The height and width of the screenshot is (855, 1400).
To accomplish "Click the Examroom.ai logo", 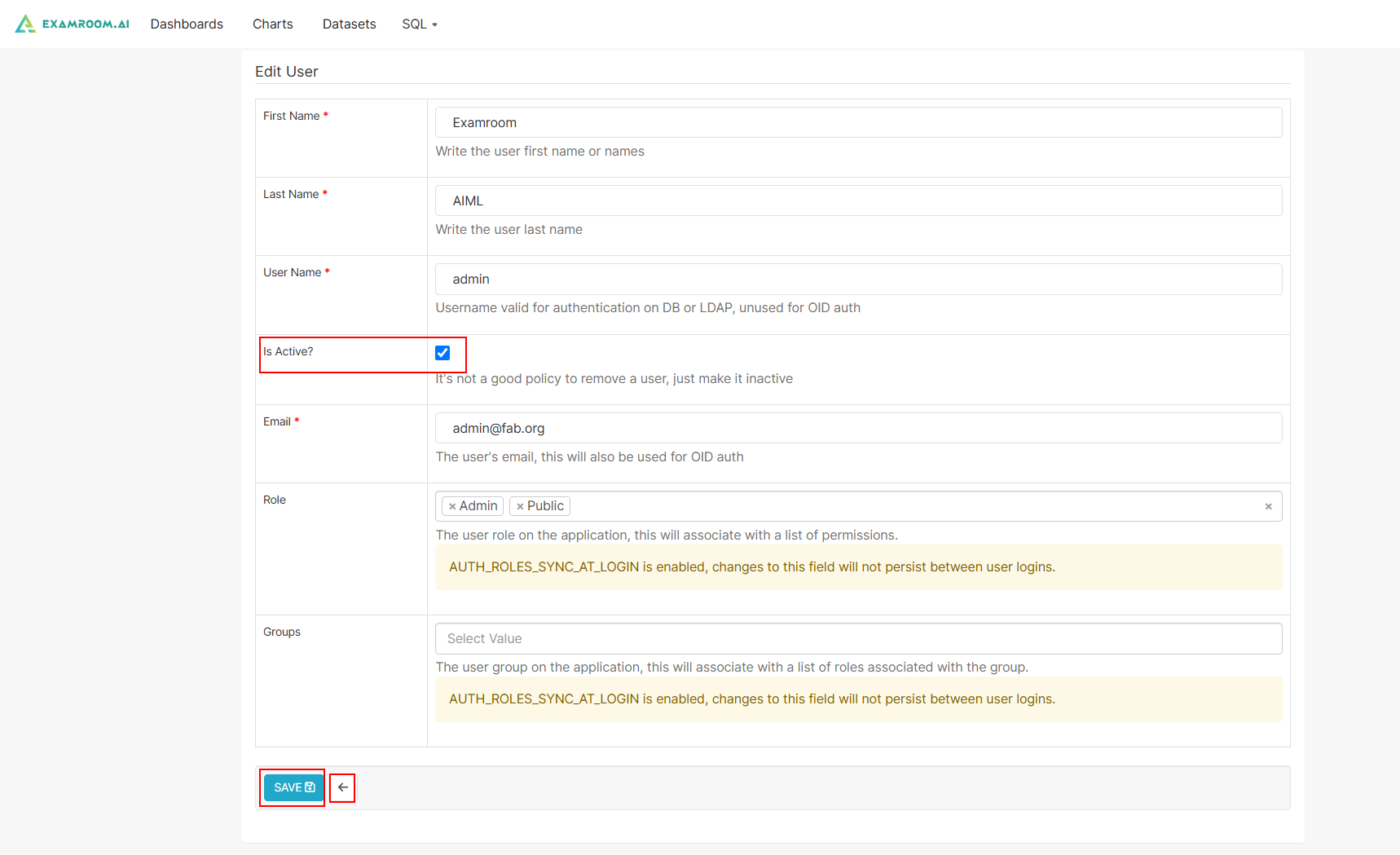I will click(x=72, y=24).
